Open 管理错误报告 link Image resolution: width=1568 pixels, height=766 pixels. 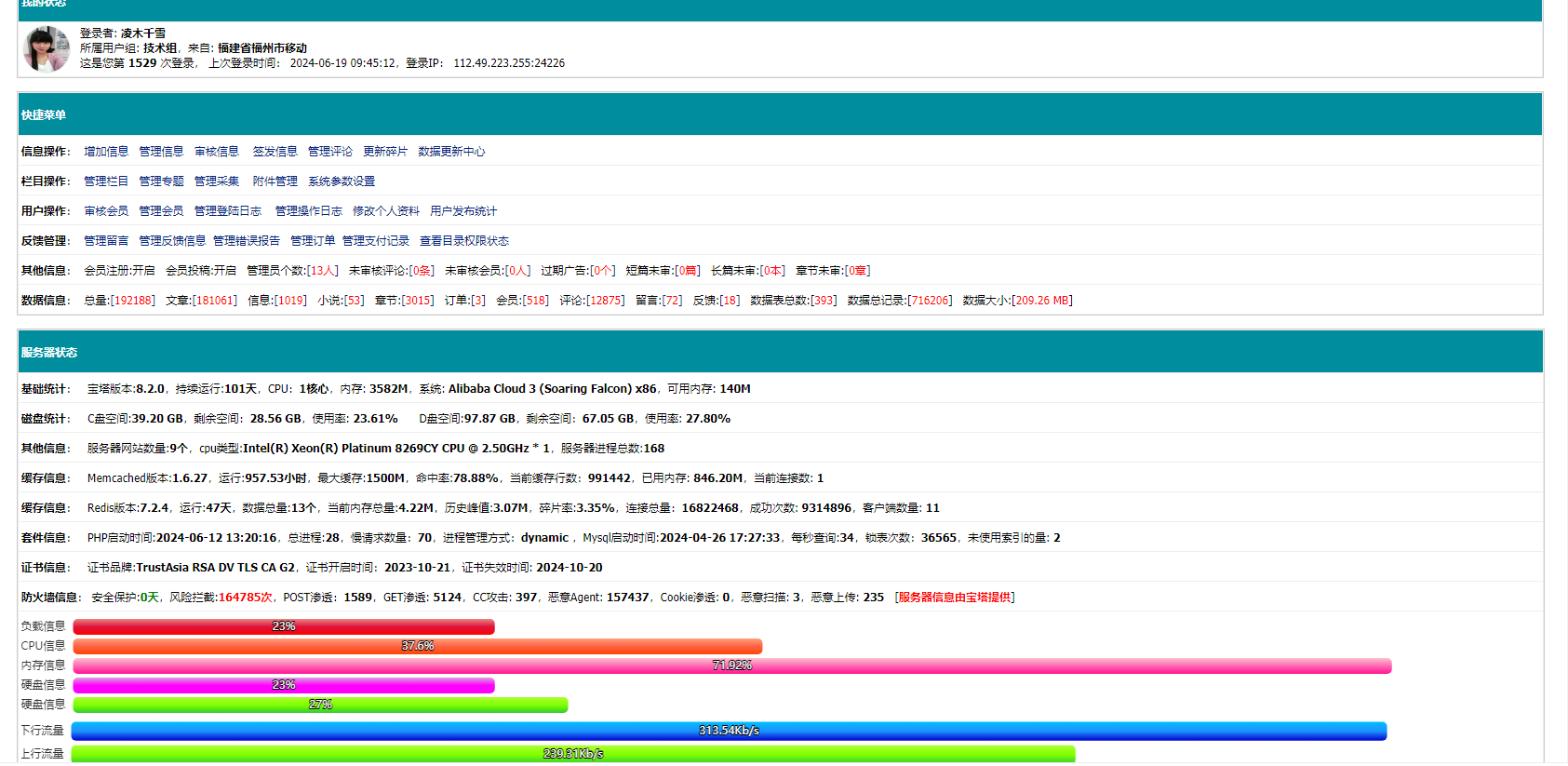pyautogui.click(x=247, y=241)
